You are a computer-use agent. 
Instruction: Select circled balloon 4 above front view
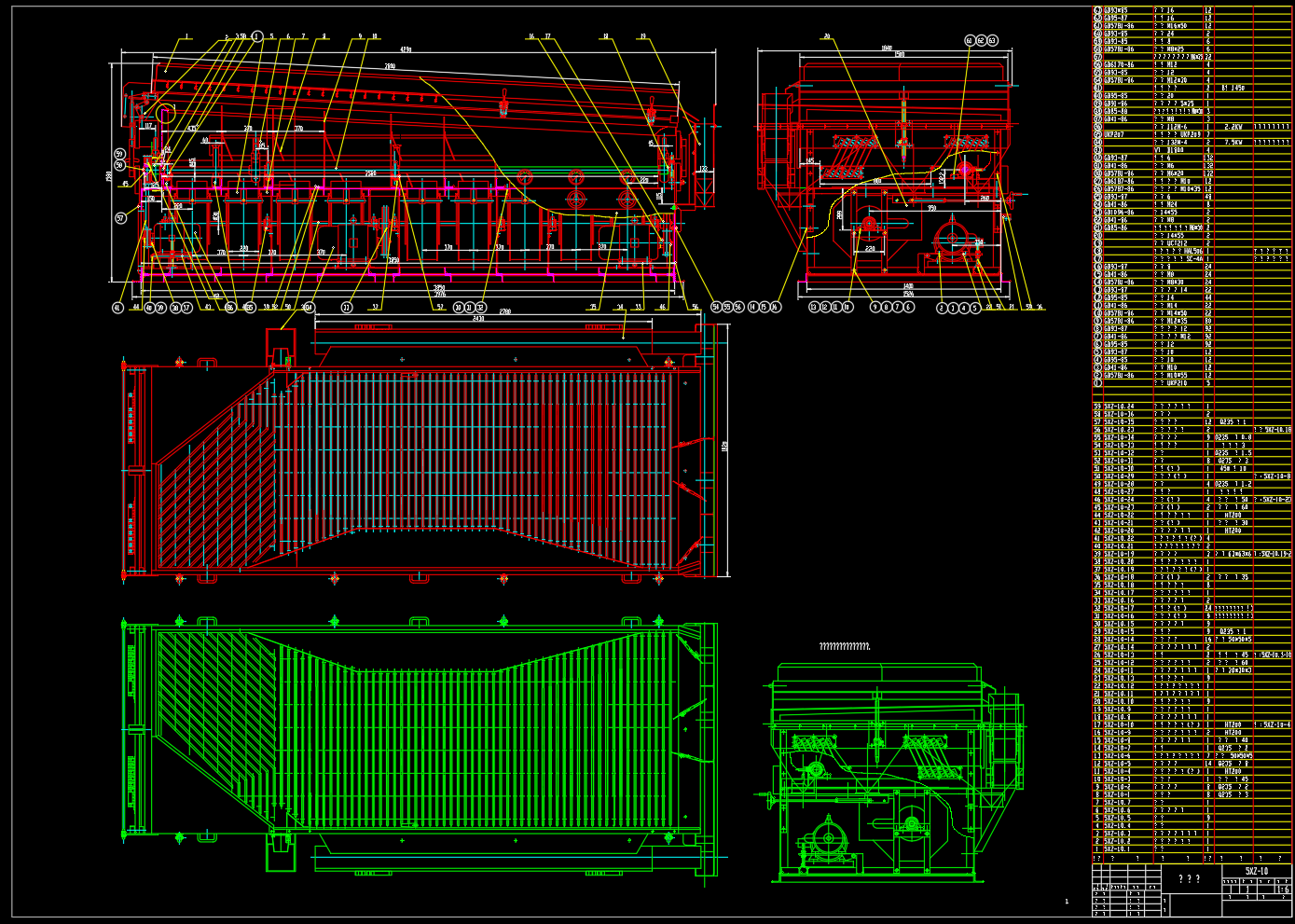[x=257, y=37]
